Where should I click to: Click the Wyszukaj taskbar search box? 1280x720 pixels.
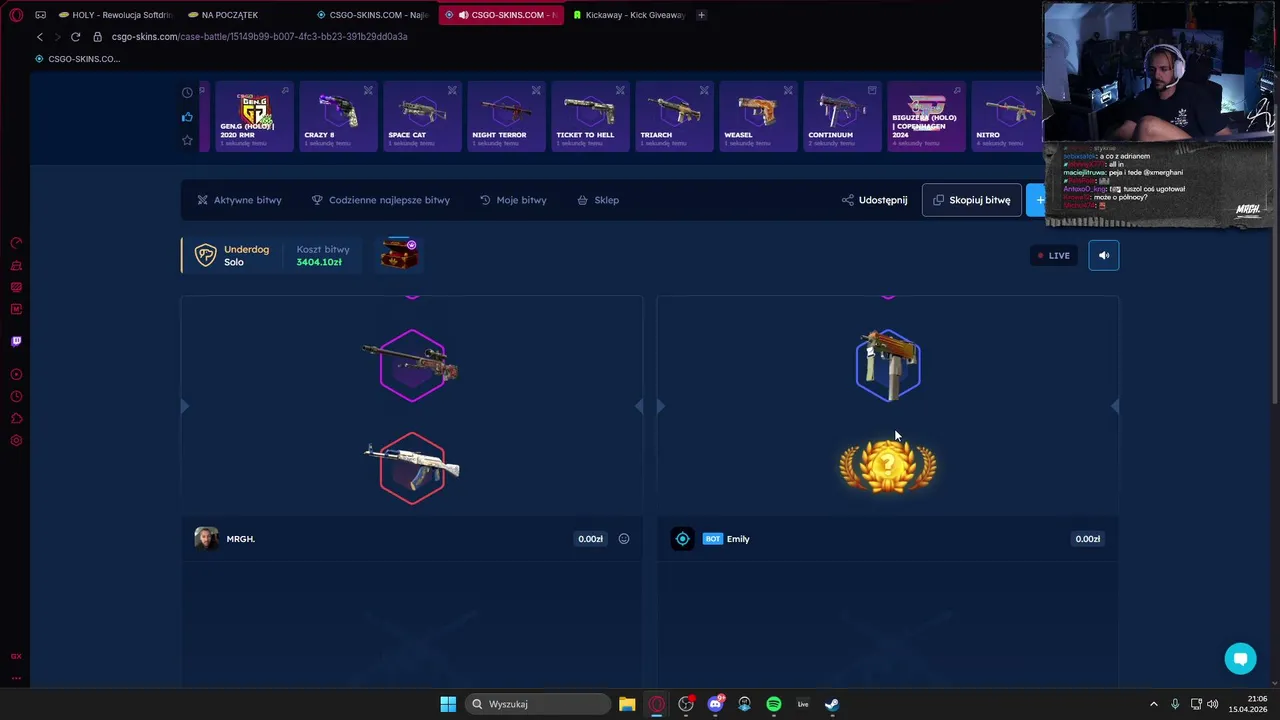[x=539, y=704]
